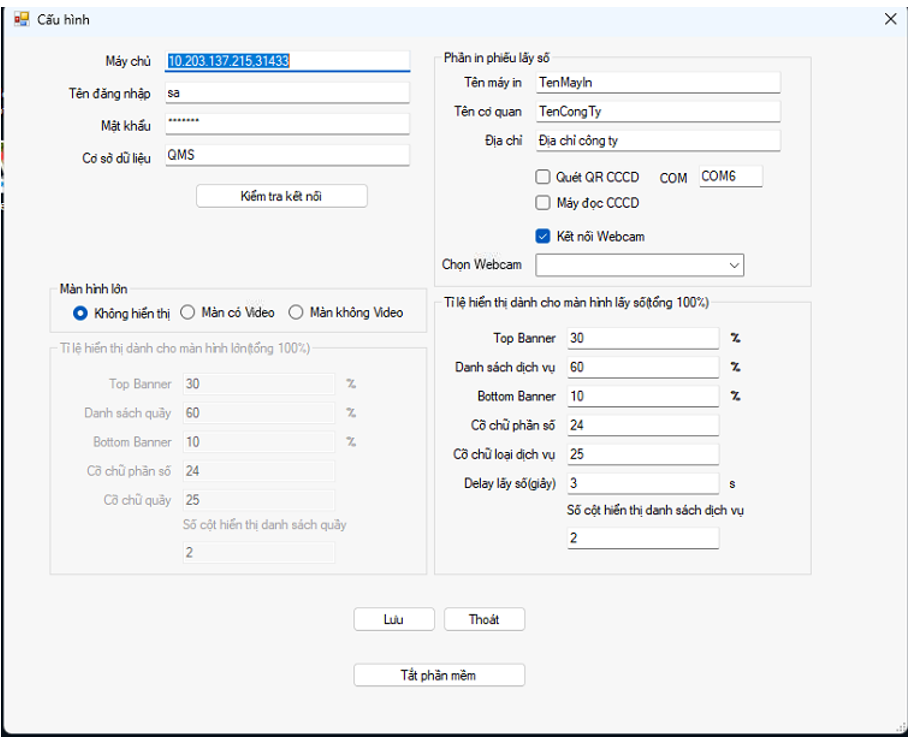Click the Cơ sở dữ liệu field

[287, 155]
